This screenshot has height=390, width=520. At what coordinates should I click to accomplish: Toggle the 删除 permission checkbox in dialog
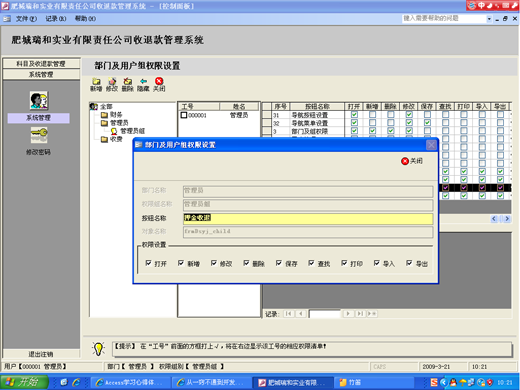(246, 263)
